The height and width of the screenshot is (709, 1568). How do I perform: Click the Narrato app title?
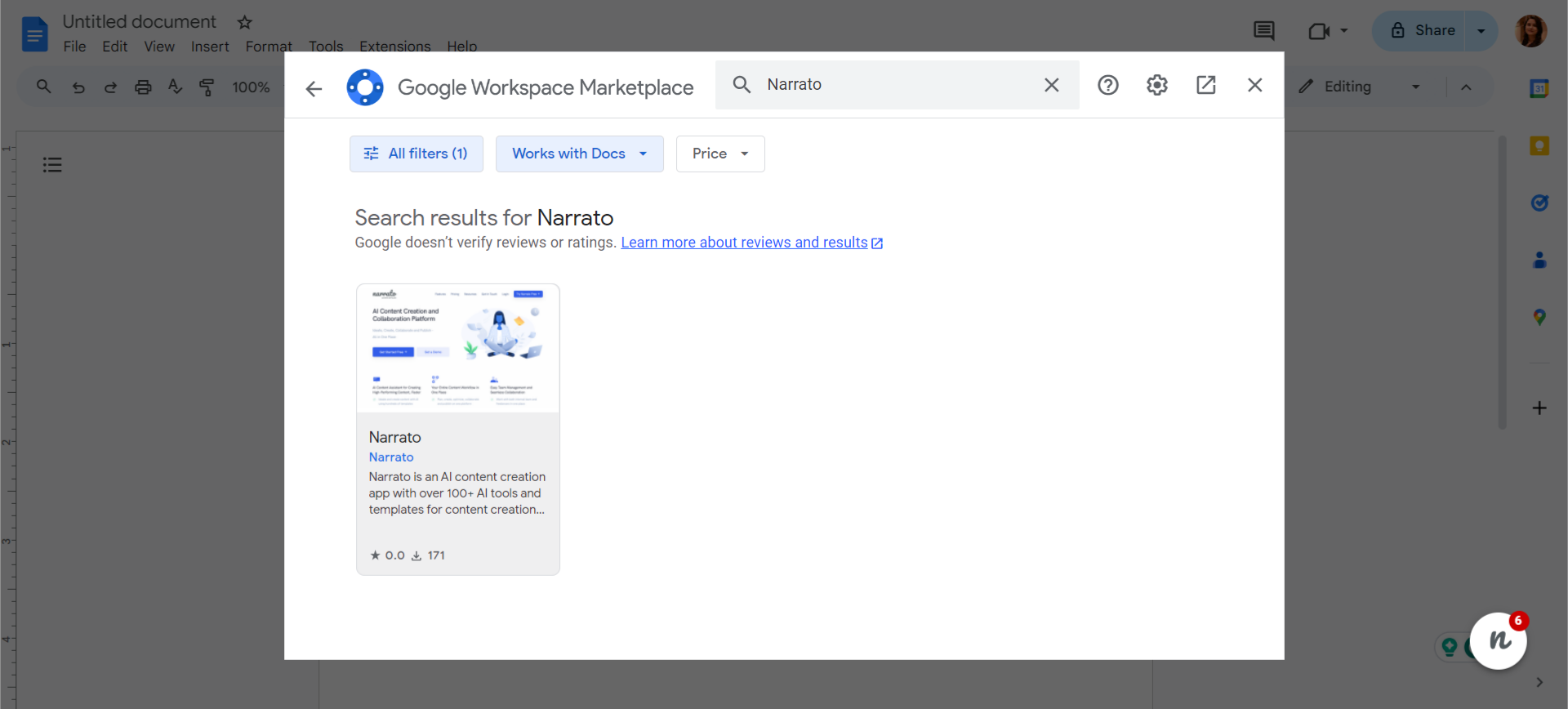[x=395, y=437]
